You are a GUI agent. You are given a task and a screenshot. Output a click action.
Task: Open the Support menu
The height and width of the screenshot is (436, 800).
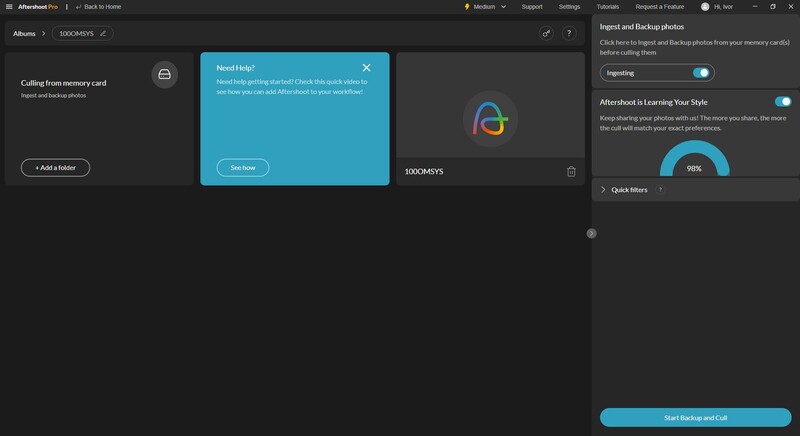click(532, 7)
